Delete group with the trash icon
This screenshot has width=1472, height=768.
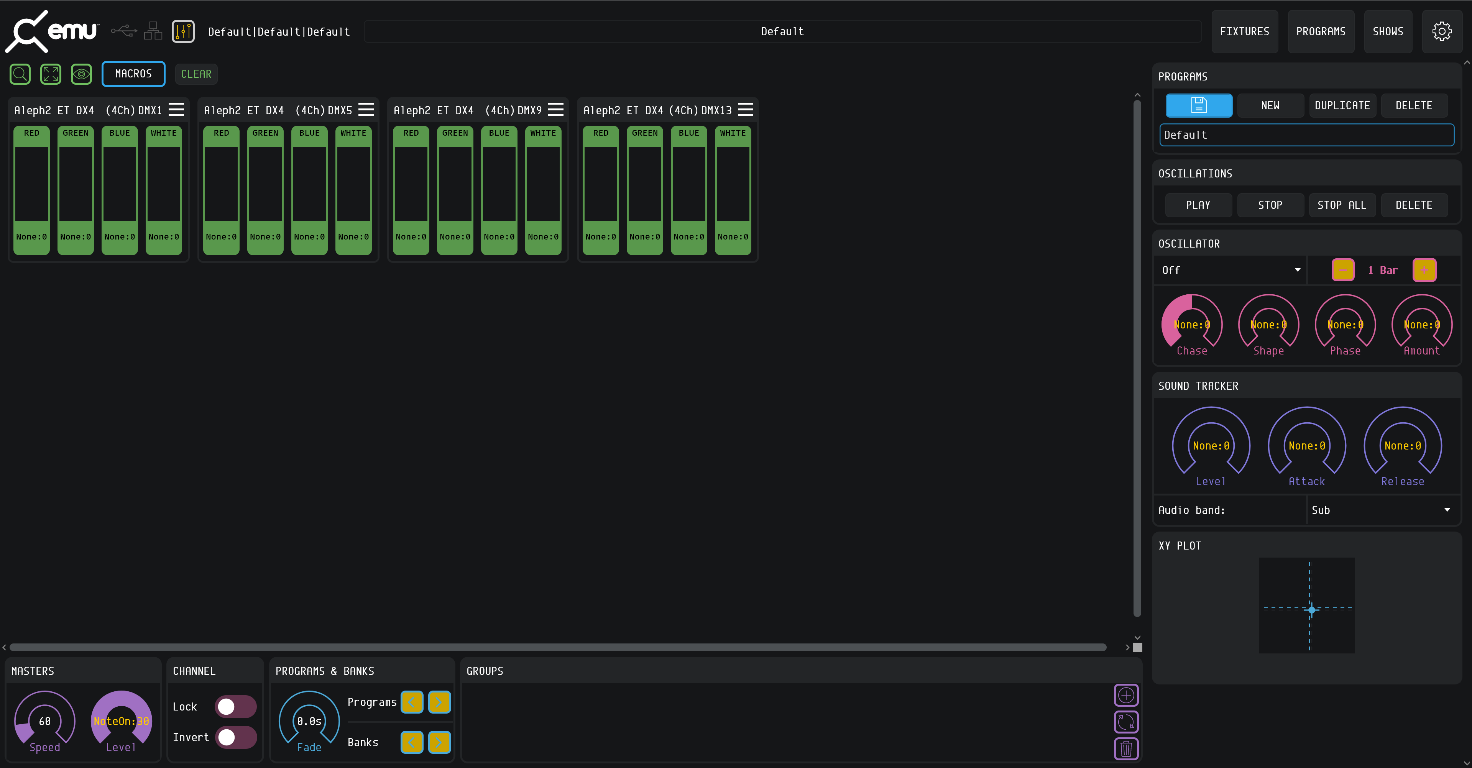[x=1126, y=748]
